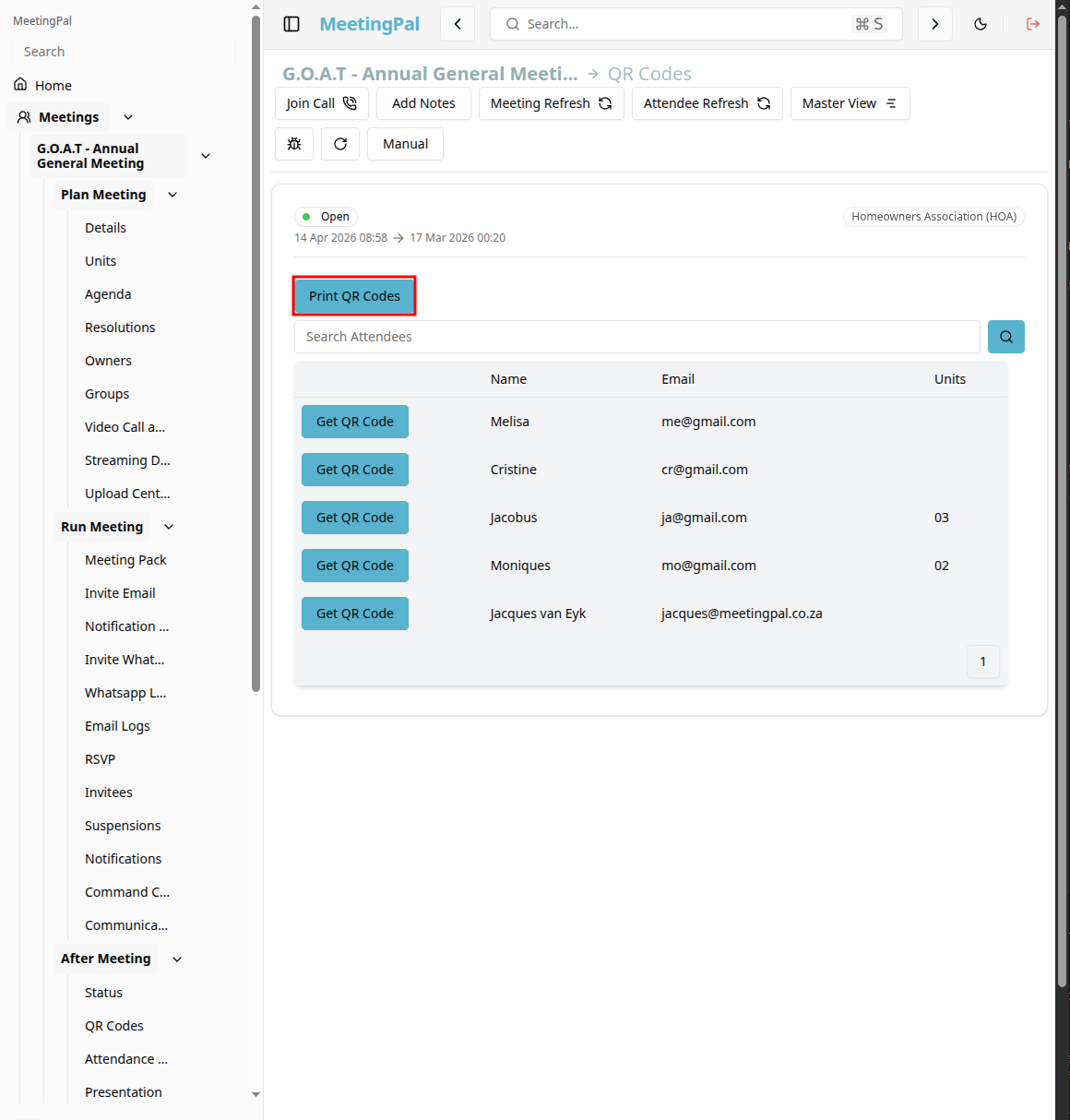Viewport: 1070px width, 1120px height.
Task: Open Status under After Meeting
Action: click(x=103, y=993)
